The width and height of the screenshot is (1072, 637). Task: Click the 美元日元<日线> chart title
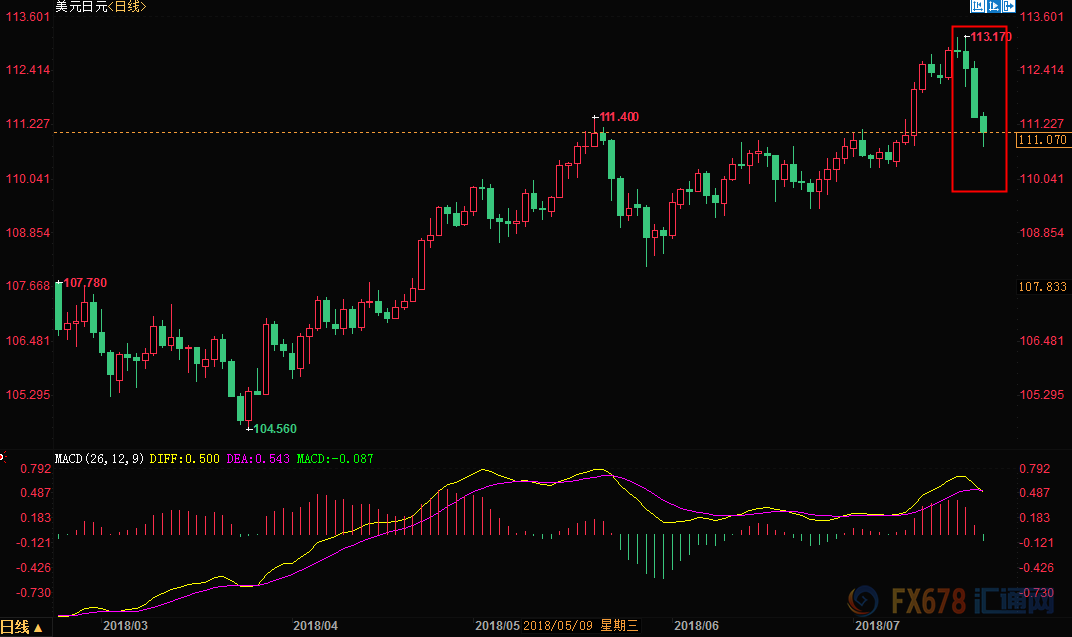coord(101,7)
